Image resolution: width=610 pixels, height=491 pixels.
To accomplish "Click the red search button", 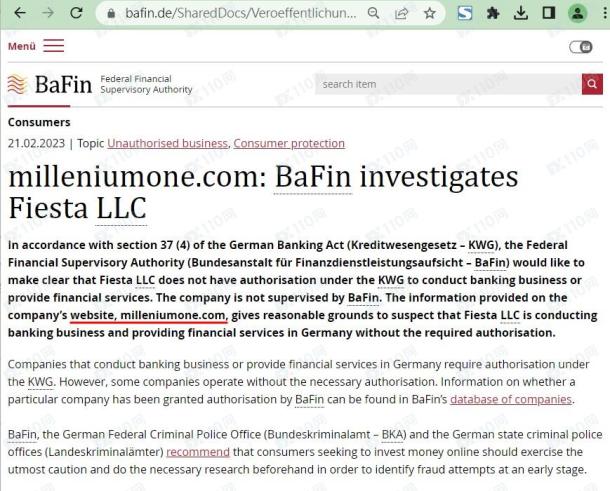I will 592,84.
